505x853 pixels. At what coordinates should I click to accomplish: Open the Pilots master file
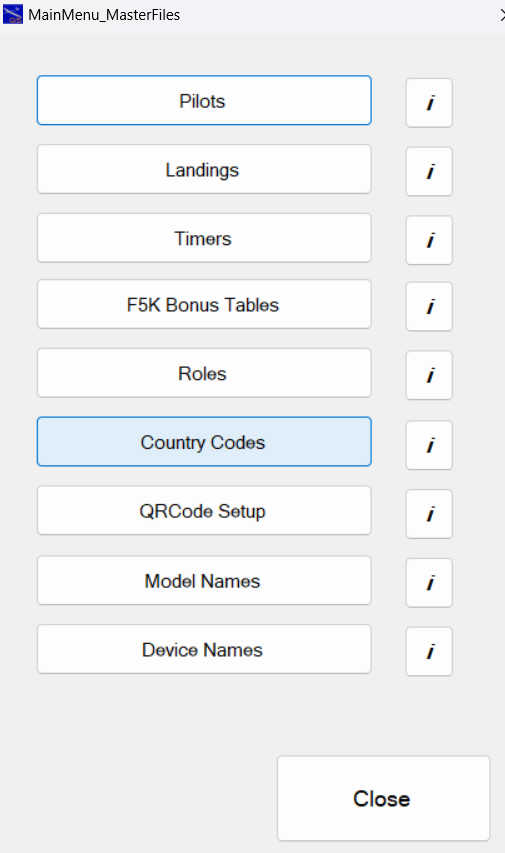coord(204,101)
